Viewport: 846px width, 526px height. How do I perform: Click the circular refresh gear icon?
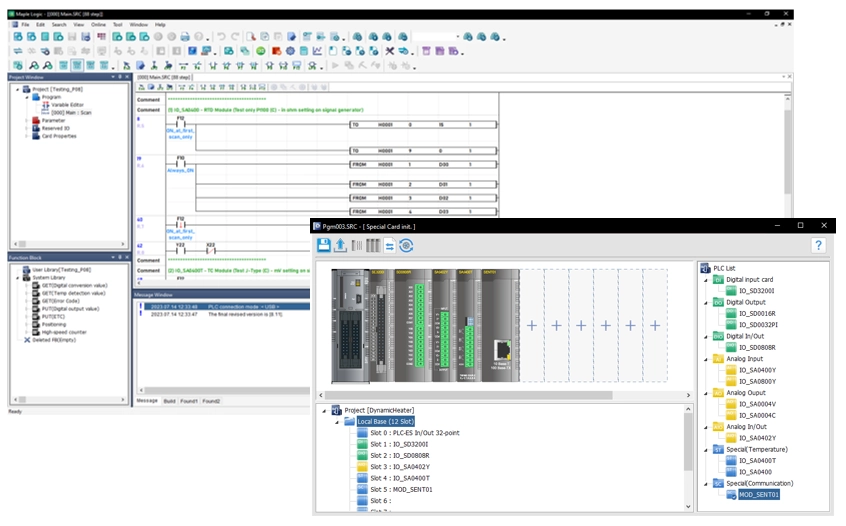(x=406, y=246)
